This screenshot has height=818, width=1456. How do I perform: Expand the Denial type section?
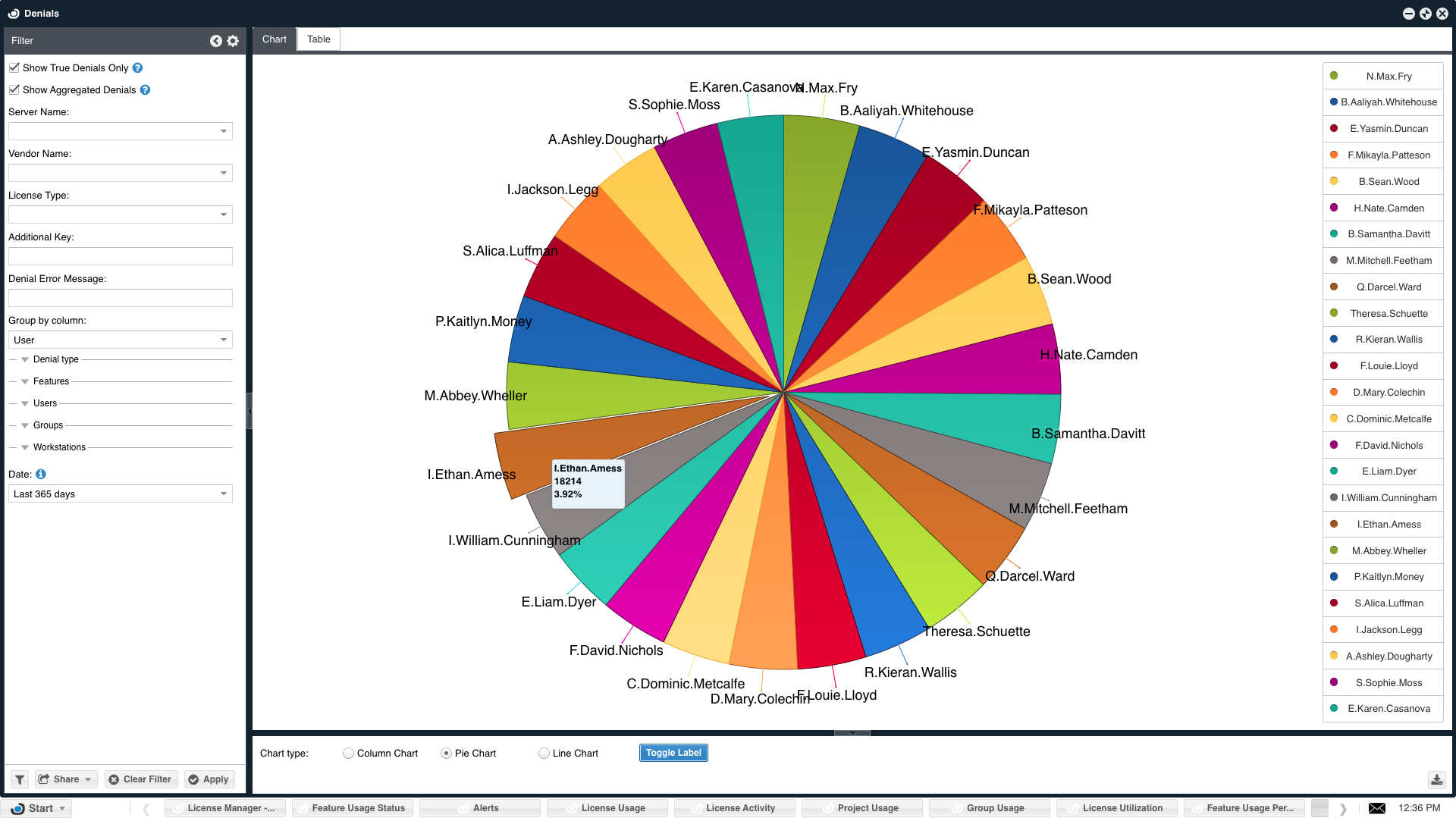25,360
